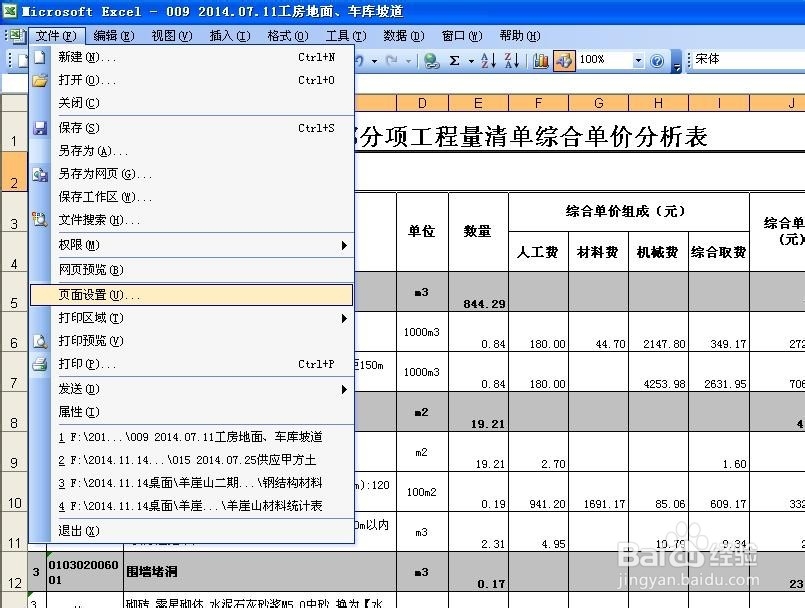Click the Insert Hyperlink icon
The width and height of the screenshot is (805, 608).
(434, 61)
